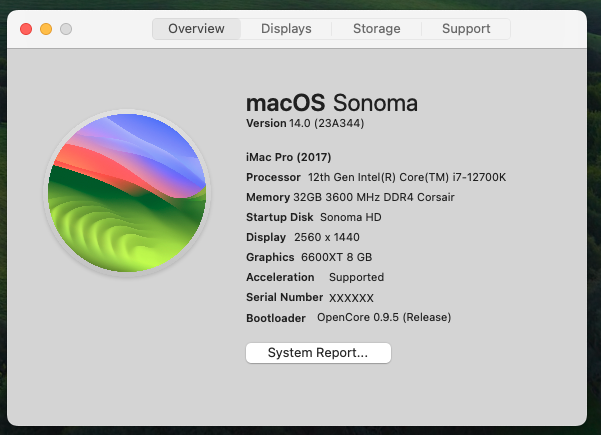Close the About This Mac window
The image size is (601, 435).
[26, 29]
